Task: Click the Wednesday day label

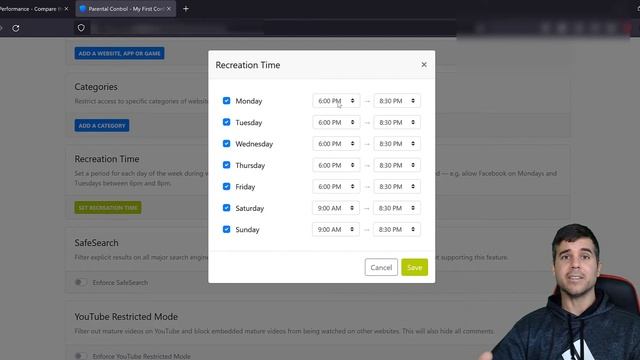Action: pyautogui.click(x=254, y=144)
